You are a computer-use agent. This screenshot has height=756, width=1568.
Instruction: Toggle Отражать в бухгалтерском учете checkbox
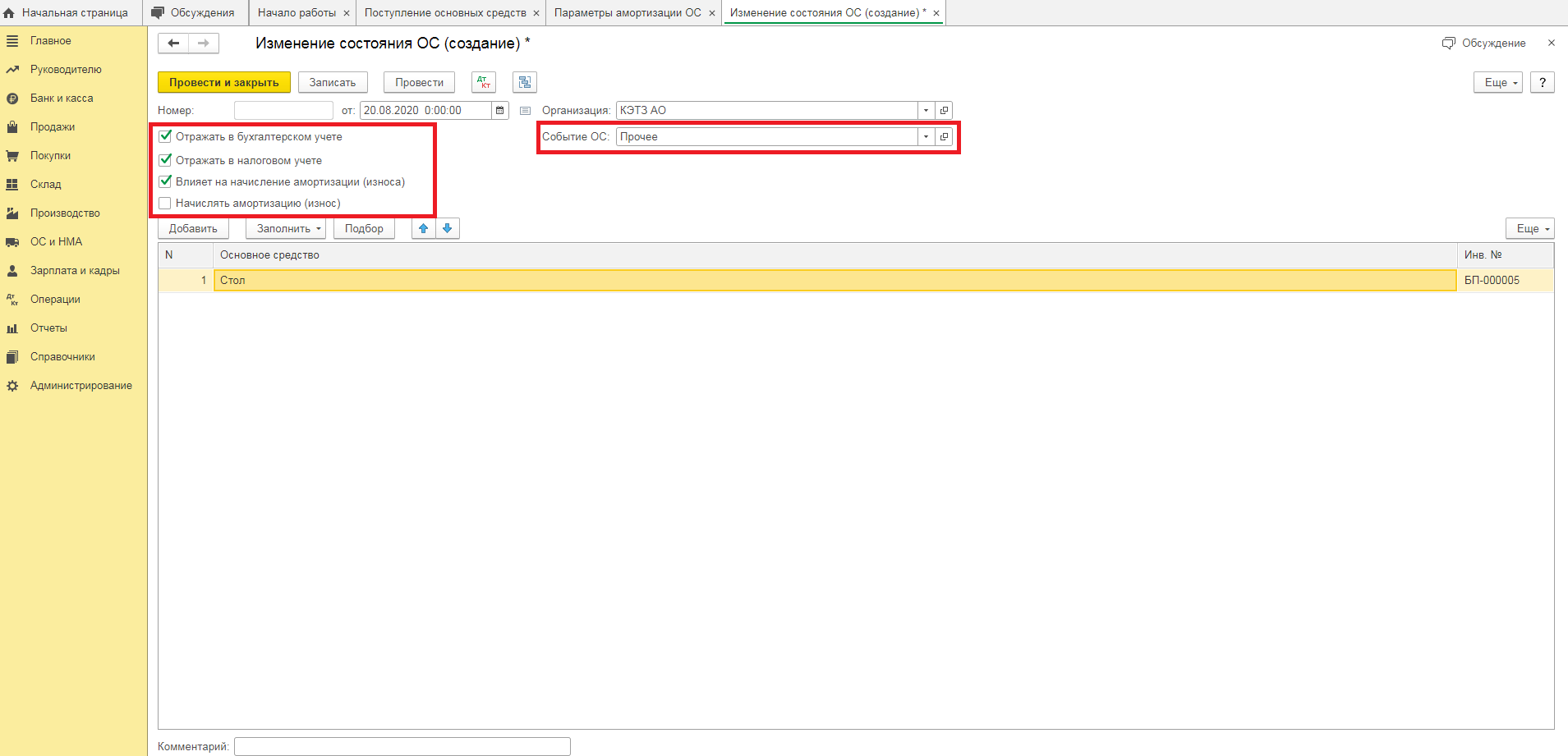pos(165,136)
